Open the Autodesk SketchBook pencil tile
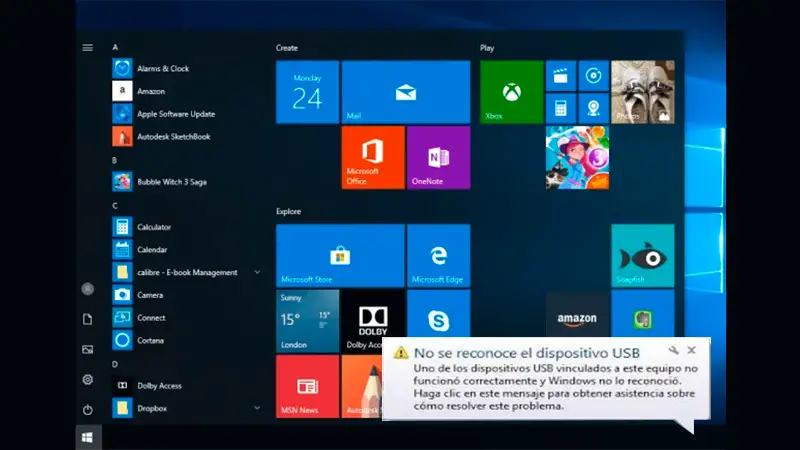 tap(362, 386)
